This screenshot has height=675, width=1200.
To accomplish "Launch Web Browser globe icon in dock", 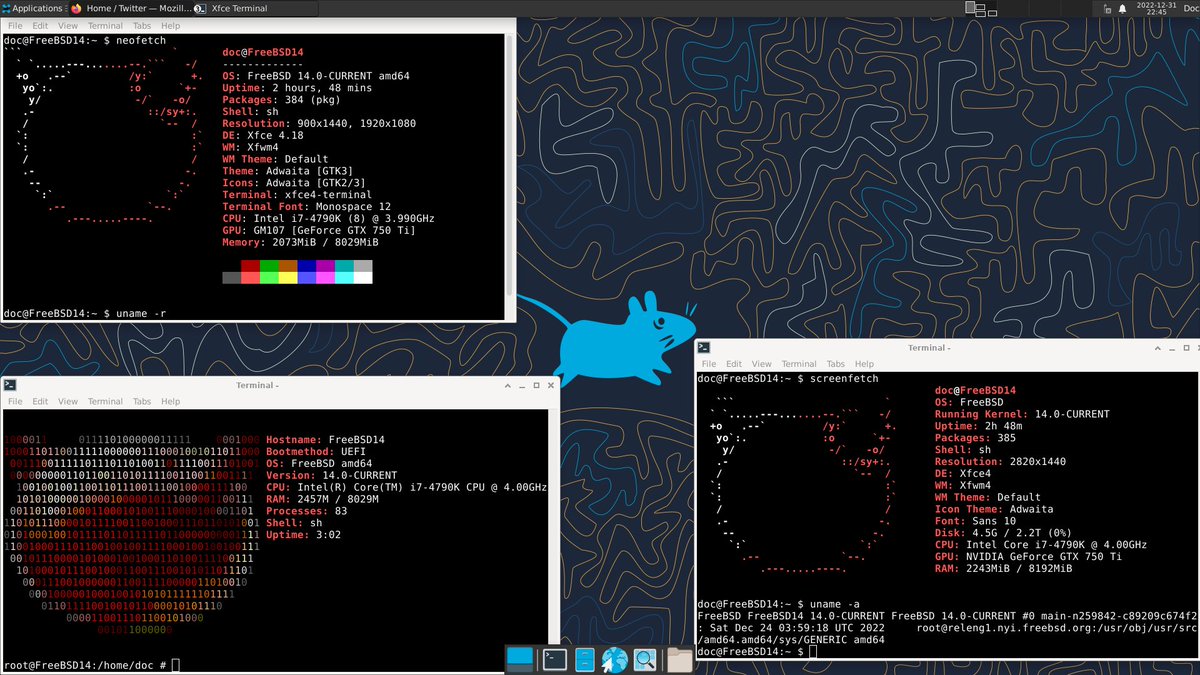I will pyautogui.click(x=614, y=659).
